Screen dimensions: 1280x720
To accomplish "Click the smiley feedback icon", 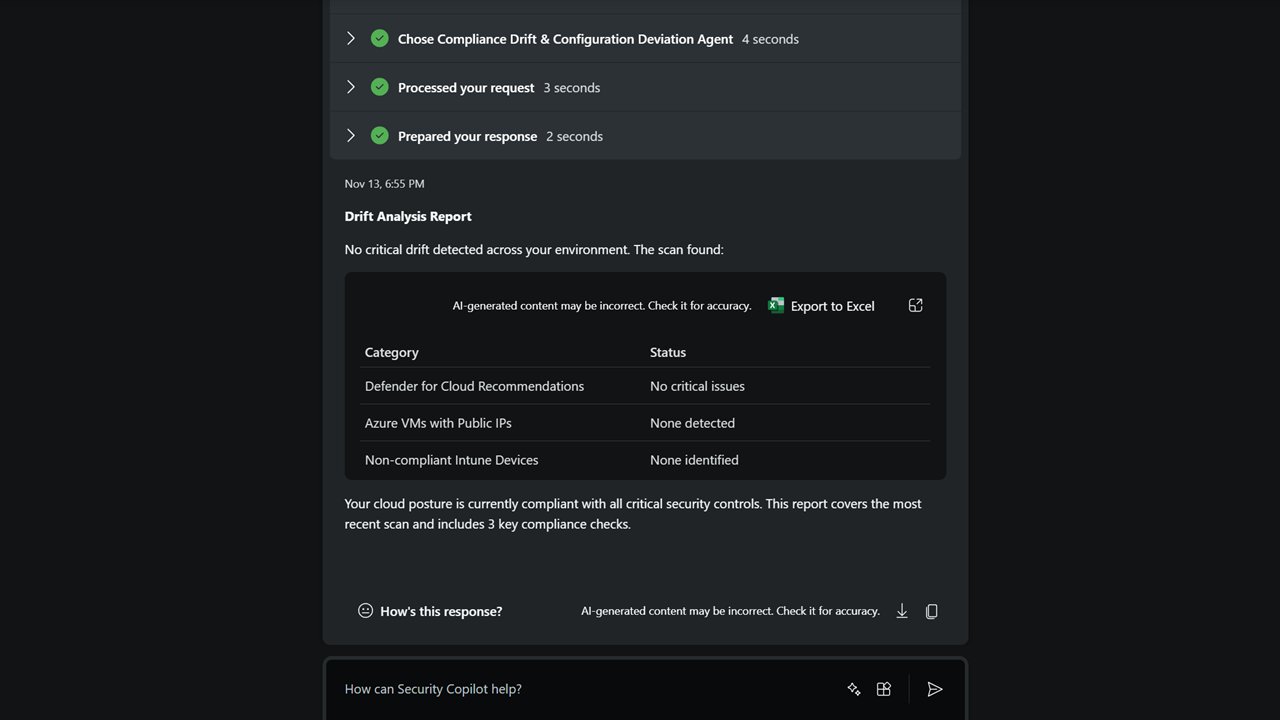I will click(x=365, y=610).
